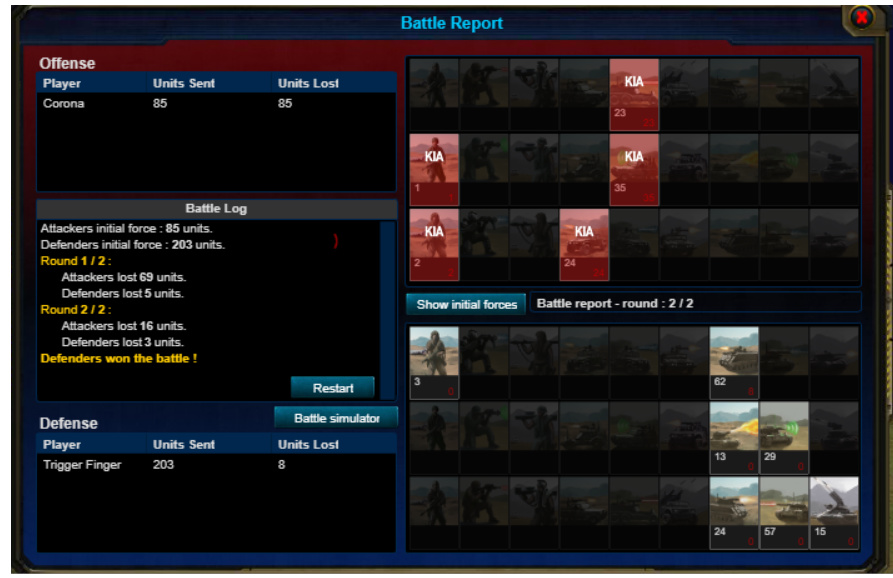This screenshot has width=893, height=578.
Task: Click the Battle Log scrollbar
Action: tap(388, 310)
